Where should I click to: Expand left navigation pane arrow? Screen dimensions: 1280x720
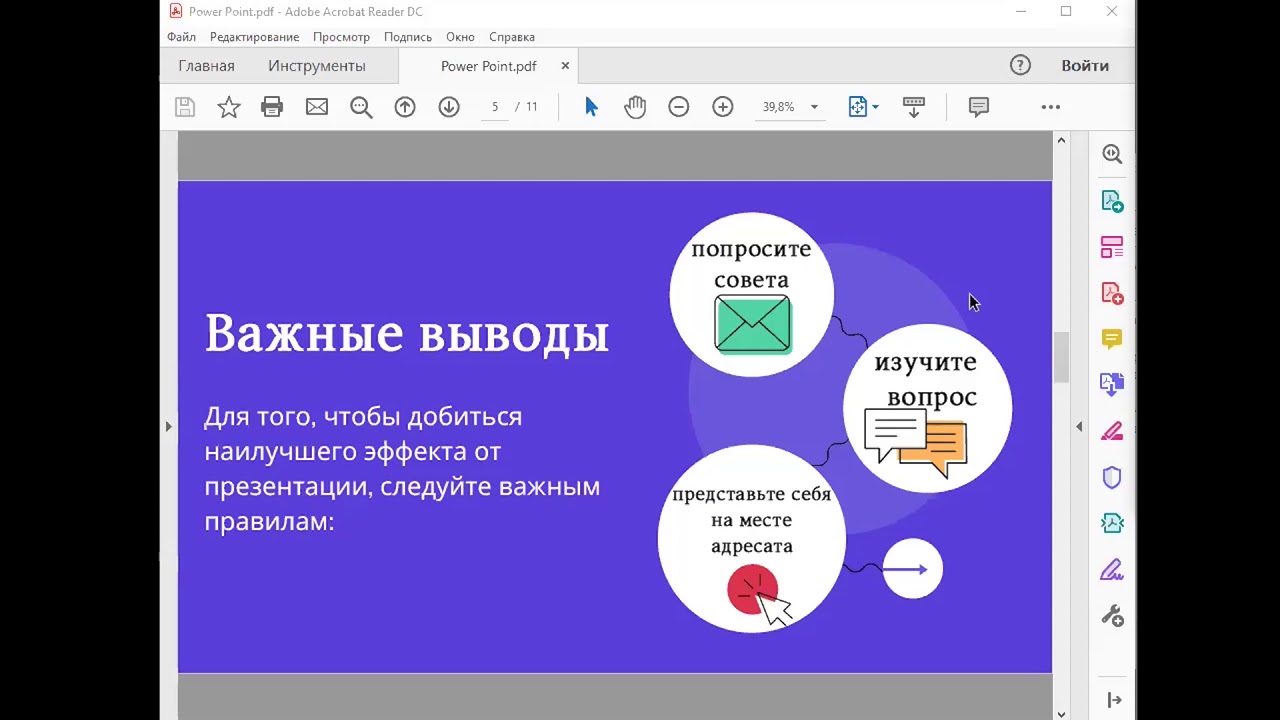click(168, 427)
